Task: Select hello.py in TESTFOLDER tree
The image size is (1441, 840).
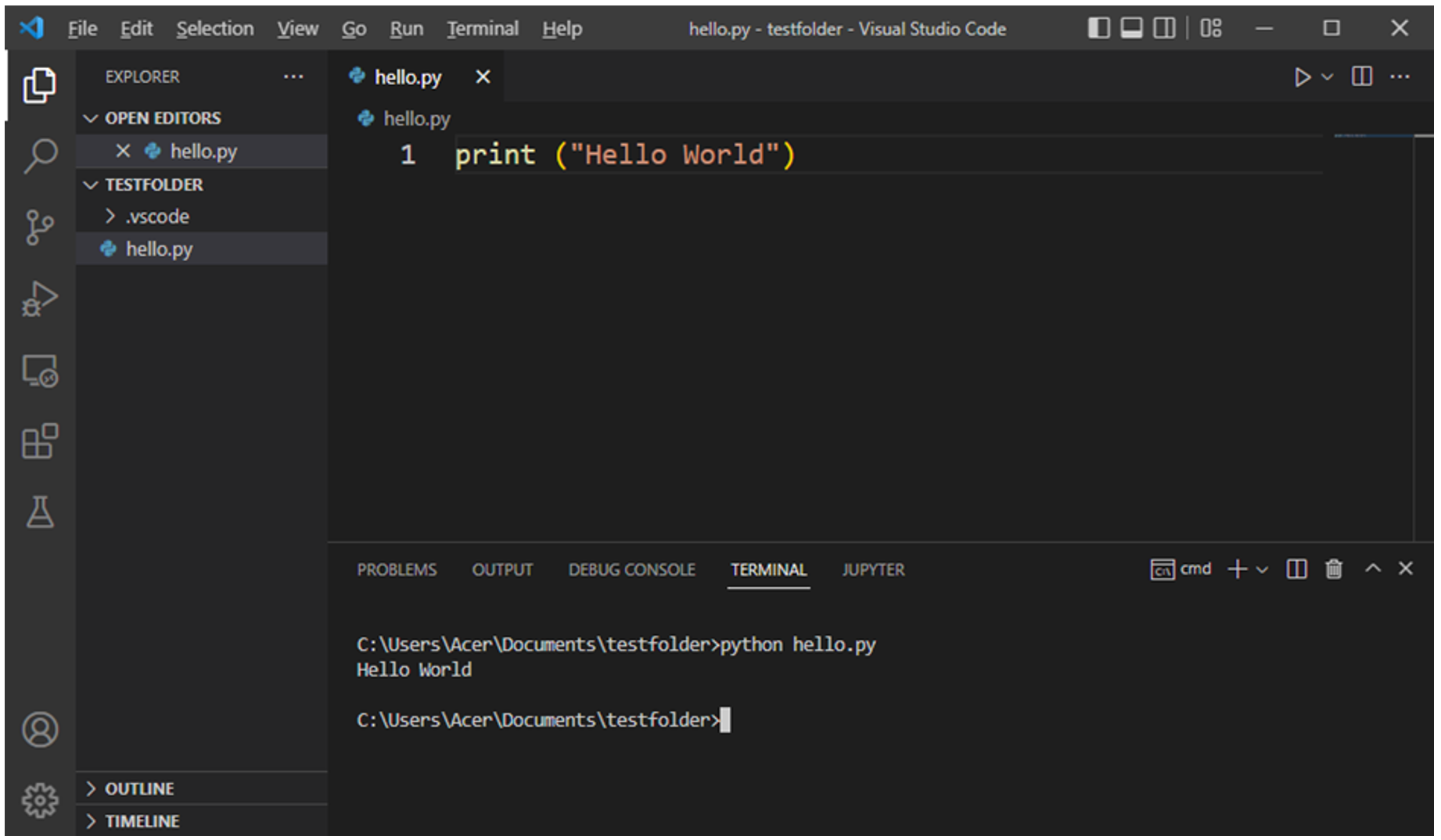Action: pos(159,249)
